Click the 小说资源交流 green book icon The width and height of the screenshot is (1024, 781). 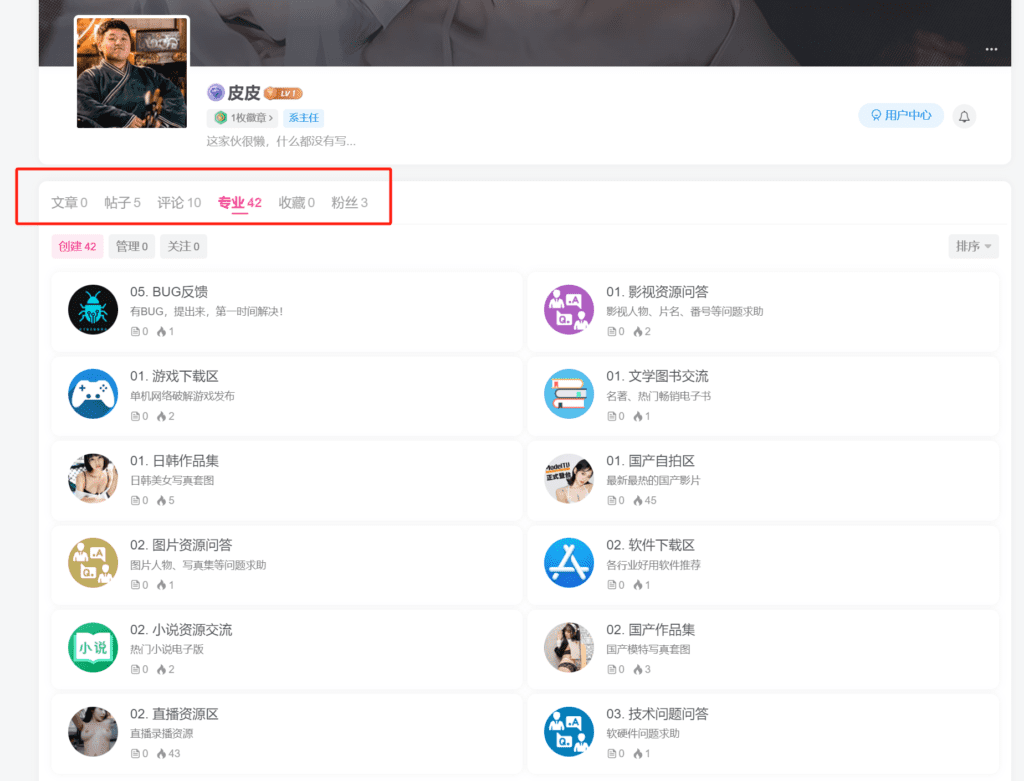92,648
